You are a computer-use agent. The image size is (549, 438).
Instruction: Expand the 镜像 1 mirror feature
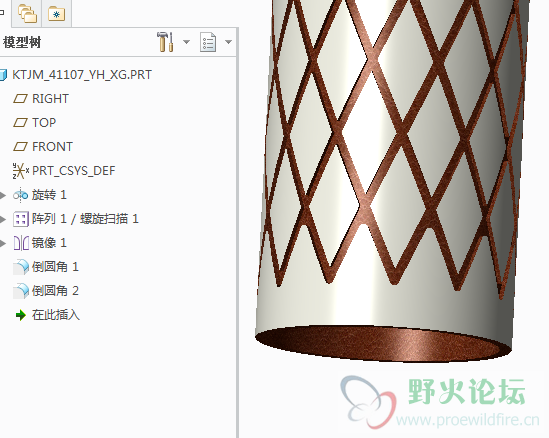tap(3, 243)
